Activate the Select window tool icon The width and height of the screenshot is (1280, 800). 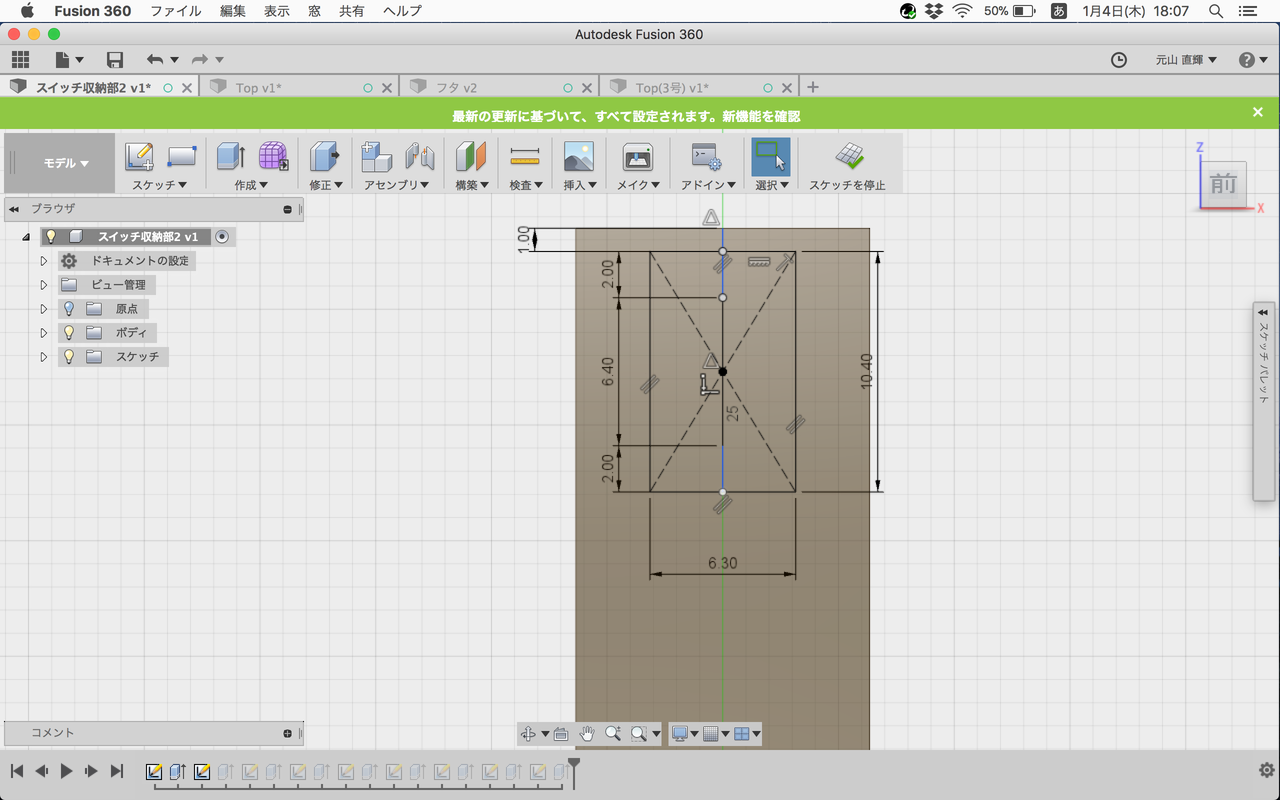pos(770,157)
